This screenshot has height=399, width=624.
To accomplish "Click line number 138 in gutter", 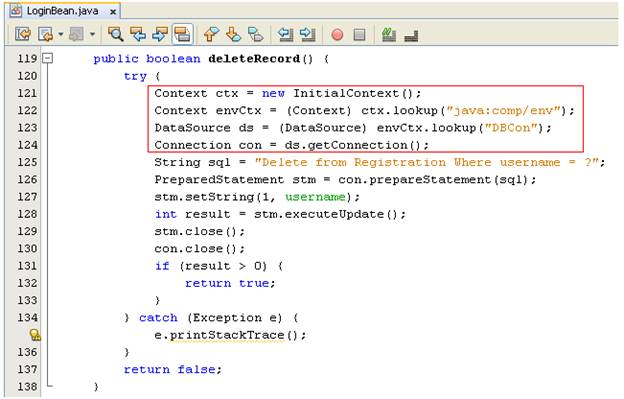I will tap(27, 386).
